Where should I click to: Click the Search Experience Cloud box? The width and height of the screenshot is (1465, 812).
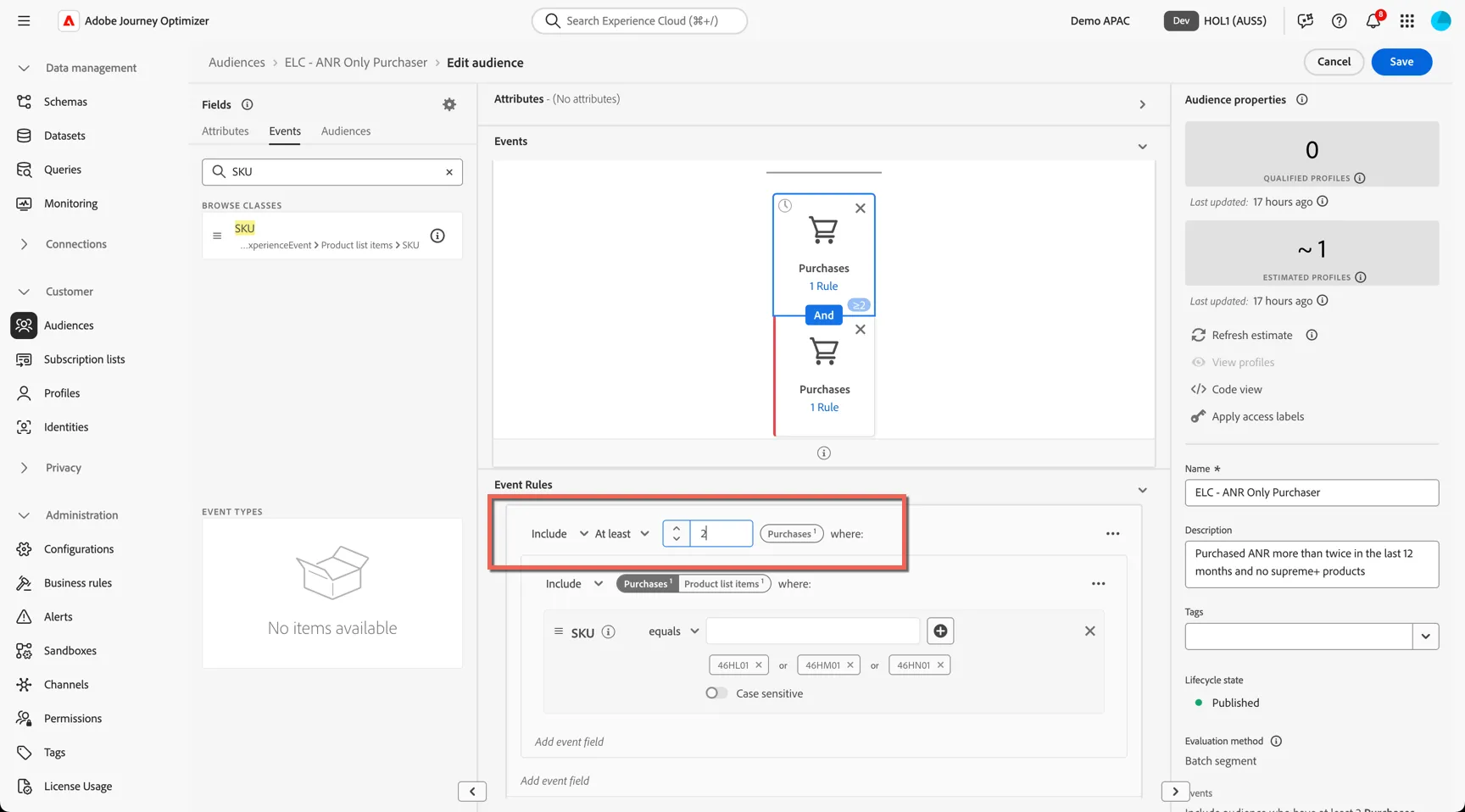click(x=640, y=21)
